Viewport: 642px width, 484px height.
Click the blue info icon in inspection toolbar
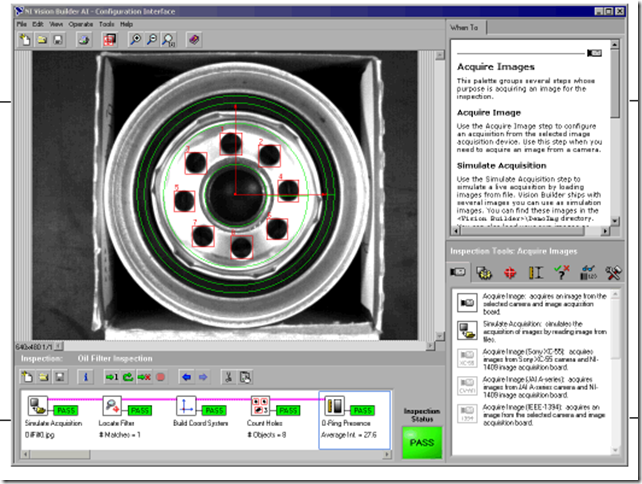coord(86,377)
